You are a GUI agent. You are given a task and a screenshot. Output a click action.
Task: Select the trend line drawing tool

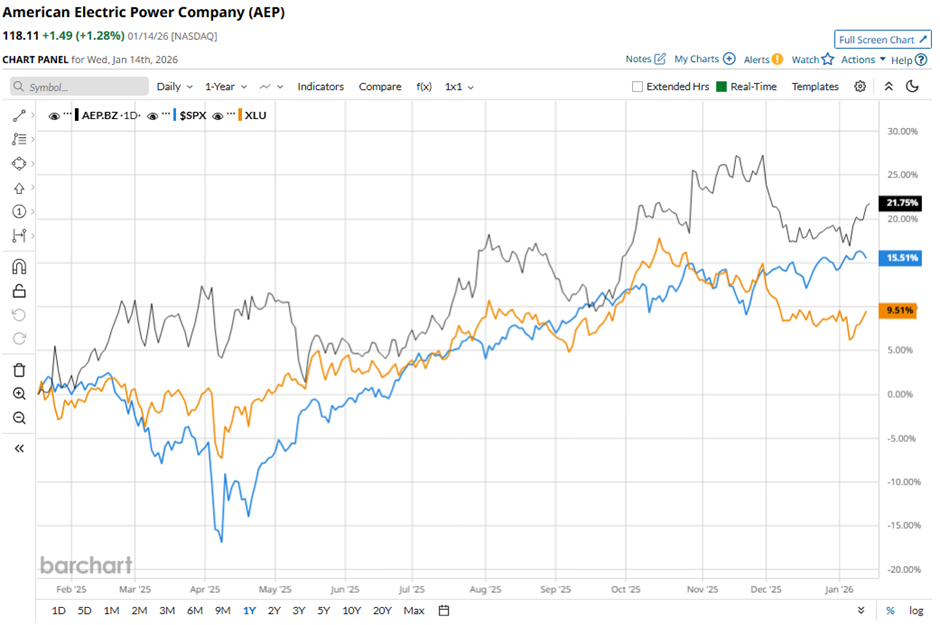[x=19, y=116]
